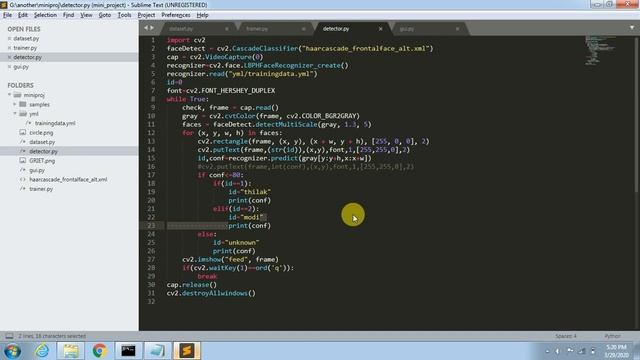Close the dataset.py tab
Viewport: 640px width, 360px height.
tap(227, 29)
